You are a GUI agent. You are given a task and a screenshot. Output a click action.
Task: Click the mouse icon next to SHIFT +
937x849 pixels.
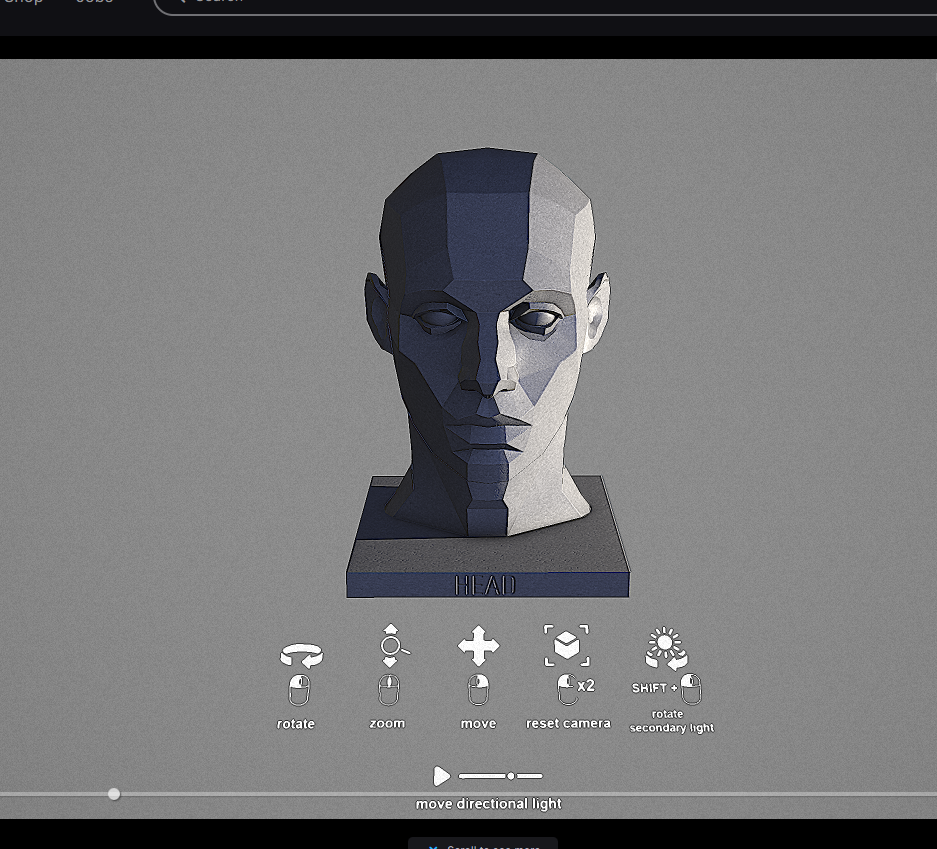point(691,689)
